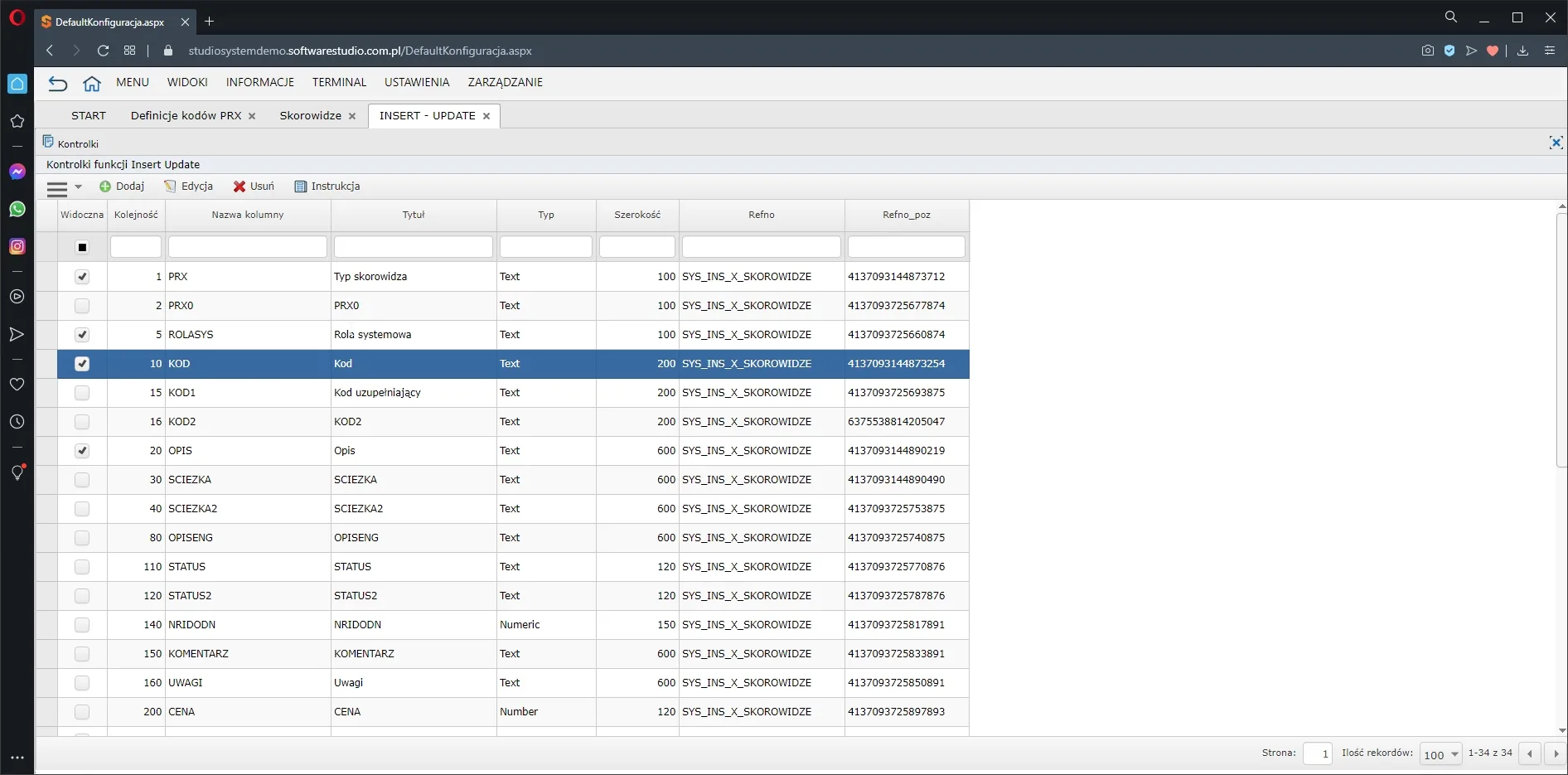Click the vertical scrollbar of the grid

pyautogui.click(x=1562, y=340)
